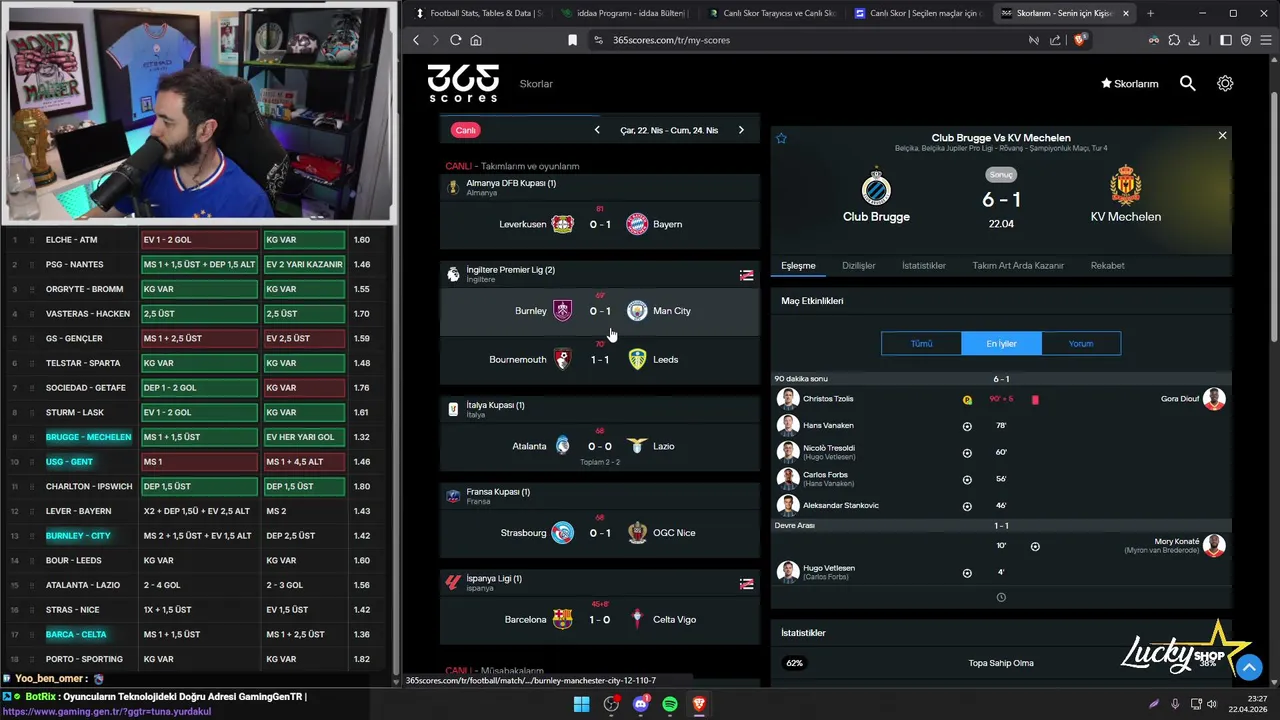Switch to the İstatistikler tab
Viewport: 1280px width, 720px height.
(x=923, y=266)
